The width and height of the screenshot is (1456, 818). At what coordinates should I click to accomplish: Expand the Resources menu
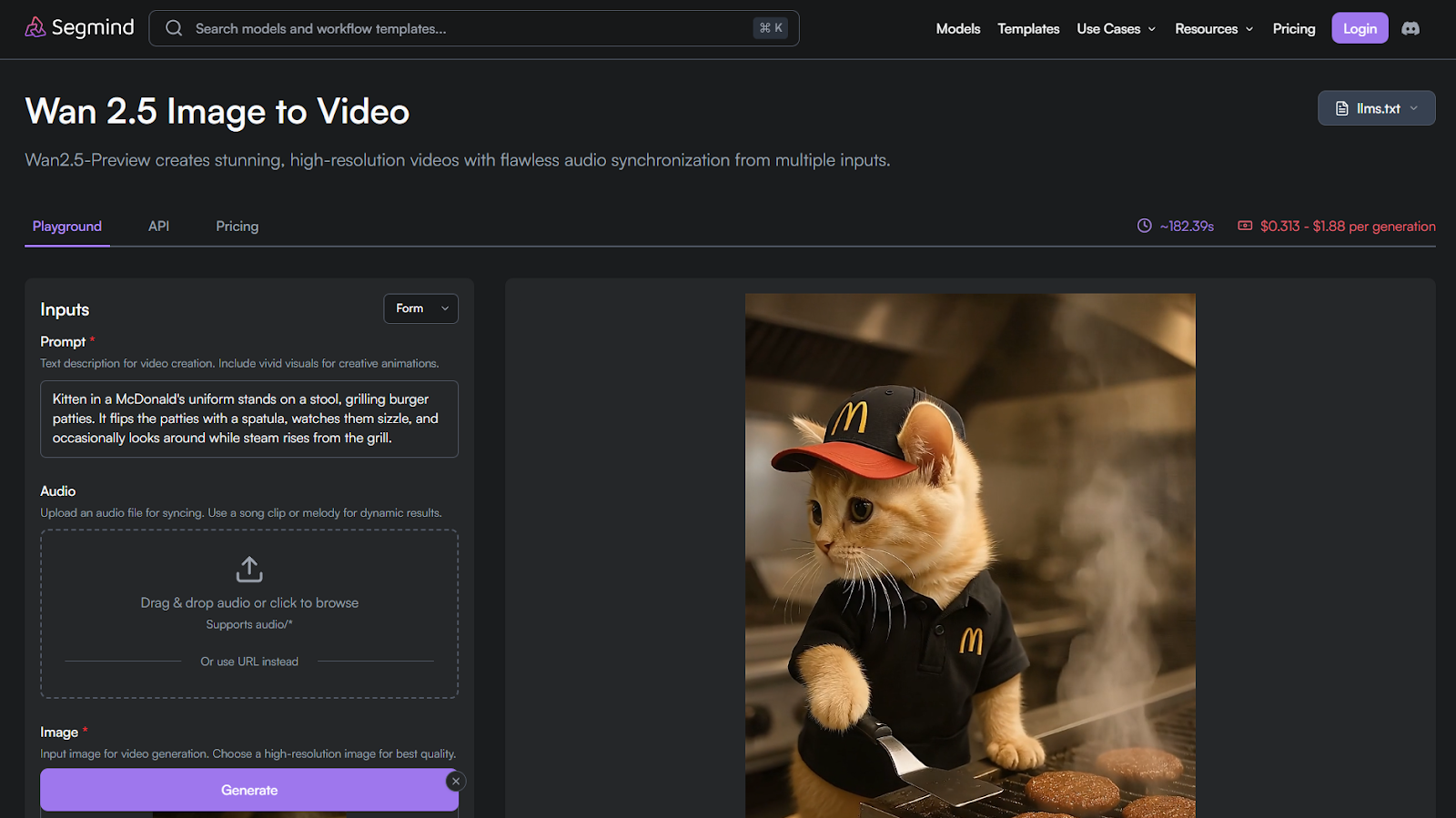tap(1214, 29)
